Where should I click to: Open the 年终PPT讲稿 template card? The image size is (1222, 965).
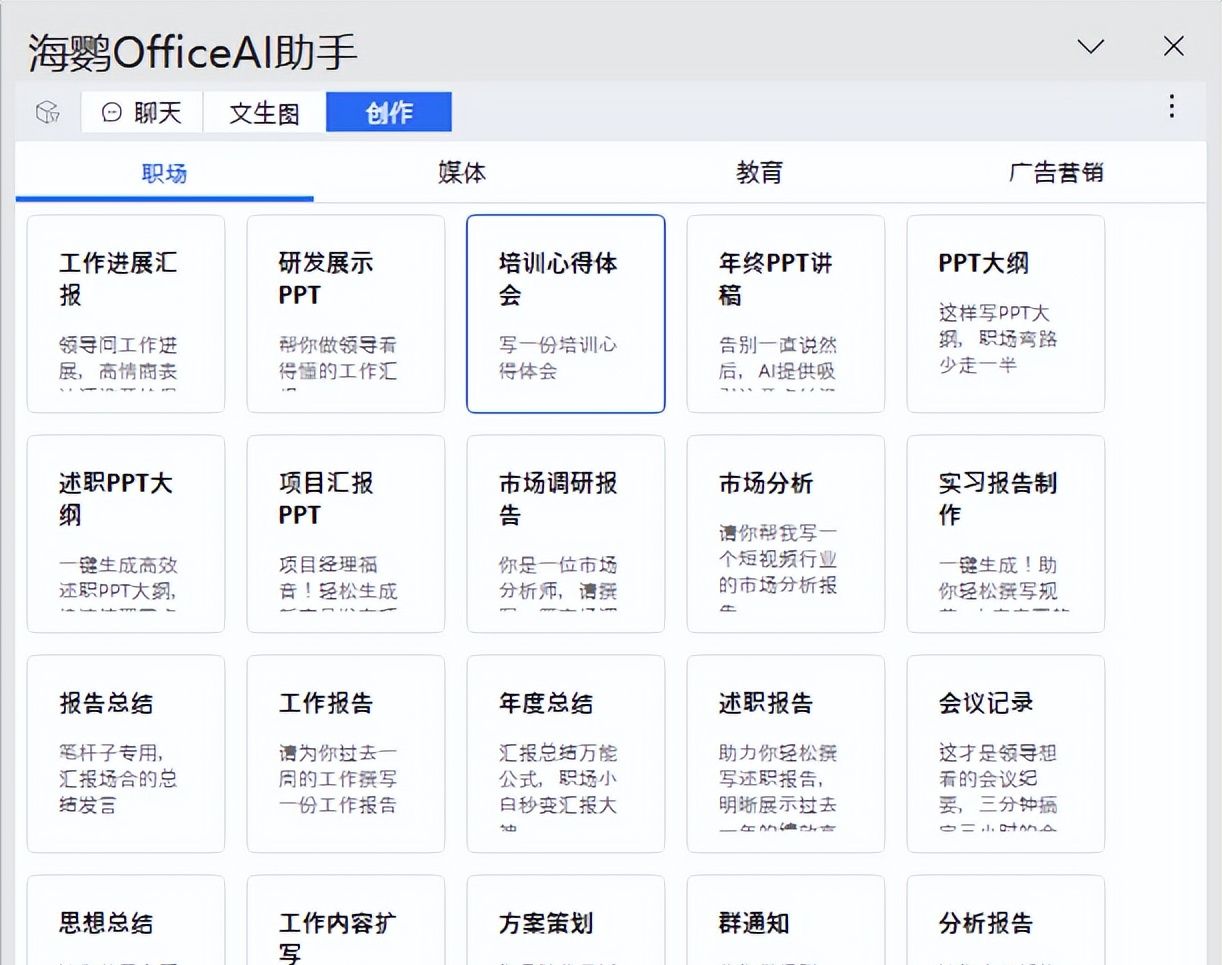786,314
